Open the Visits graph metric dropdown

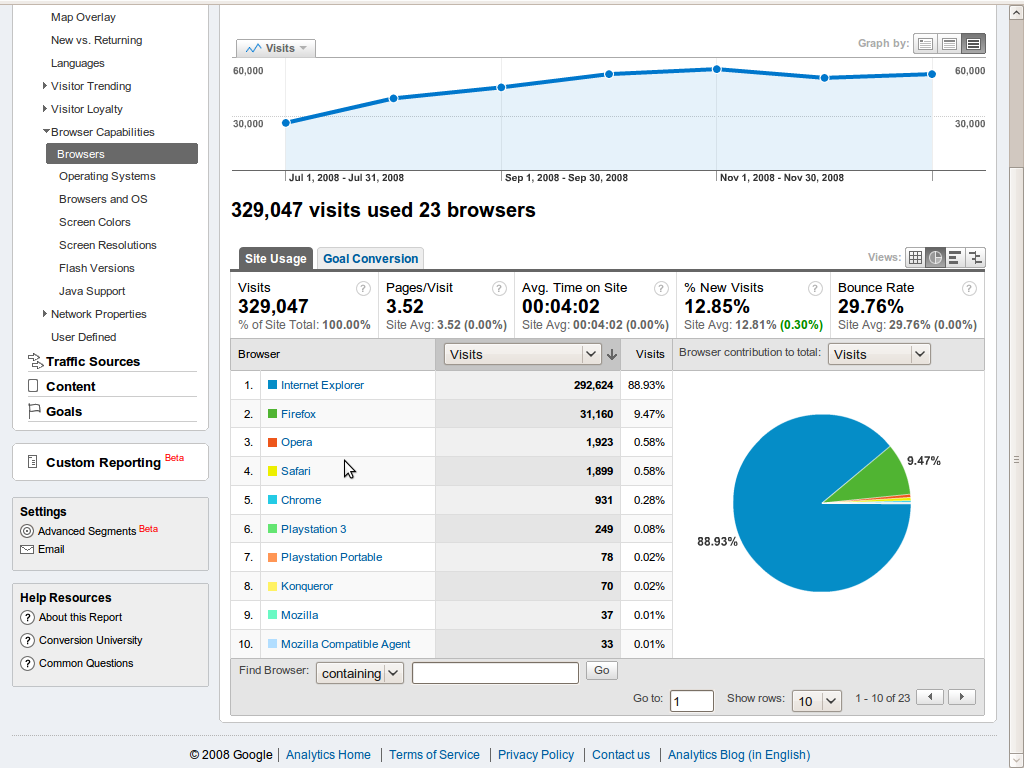pyautogui.click(x=276, y=48)
